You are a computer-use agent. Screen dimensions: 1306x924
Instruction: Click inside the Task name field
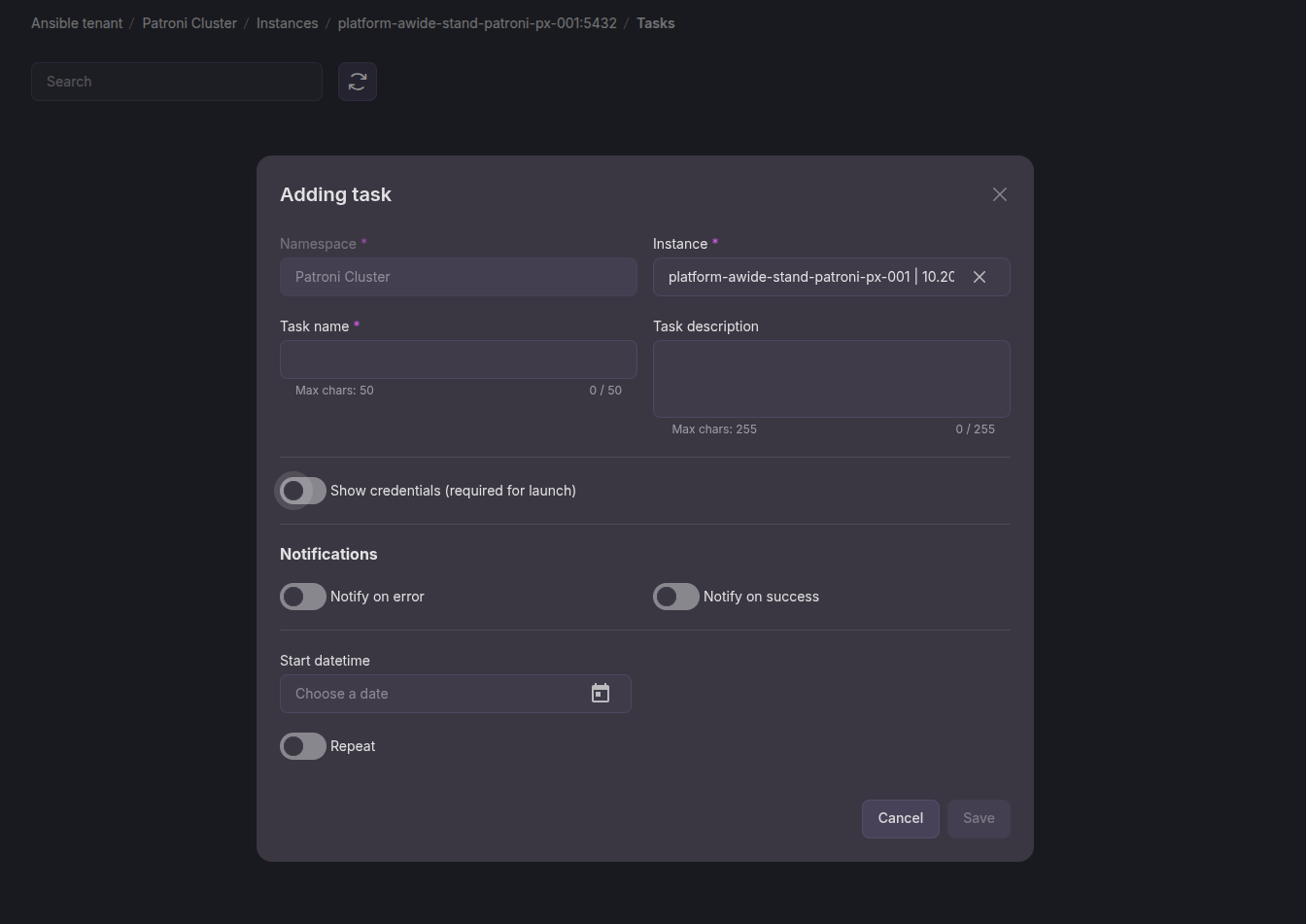pos(458,359)
